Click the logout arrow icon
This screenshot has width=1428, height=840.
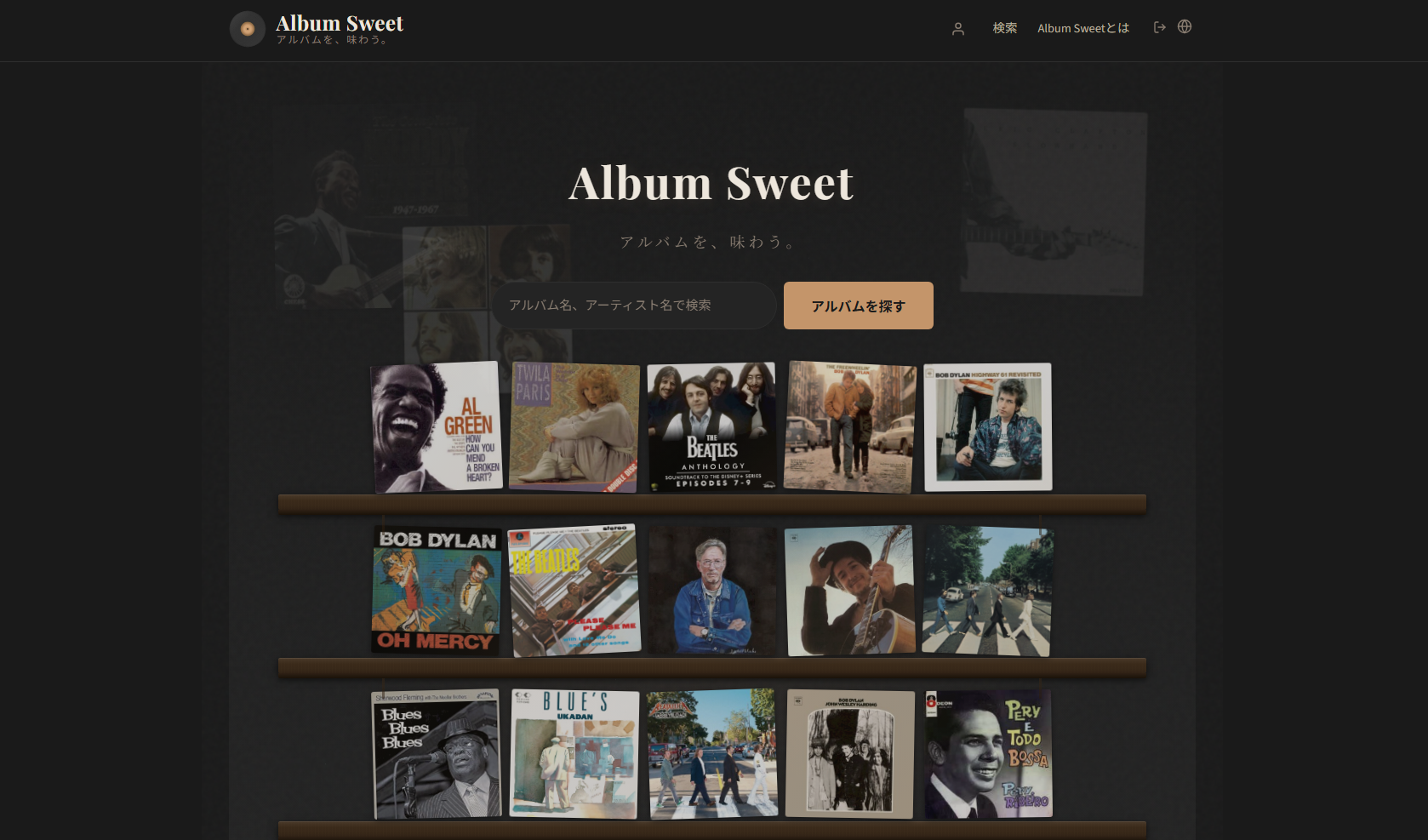1159,27
